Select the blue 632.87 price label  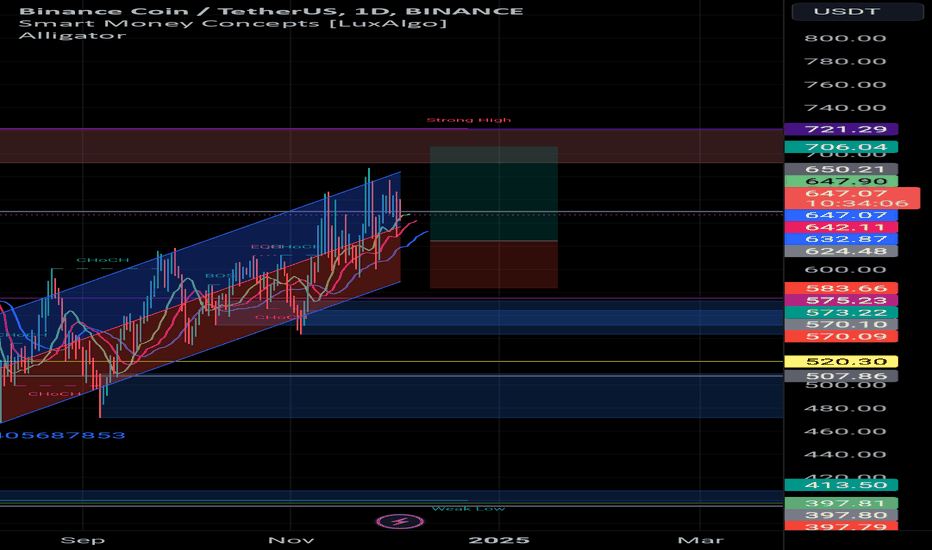[x=841, y=239]
